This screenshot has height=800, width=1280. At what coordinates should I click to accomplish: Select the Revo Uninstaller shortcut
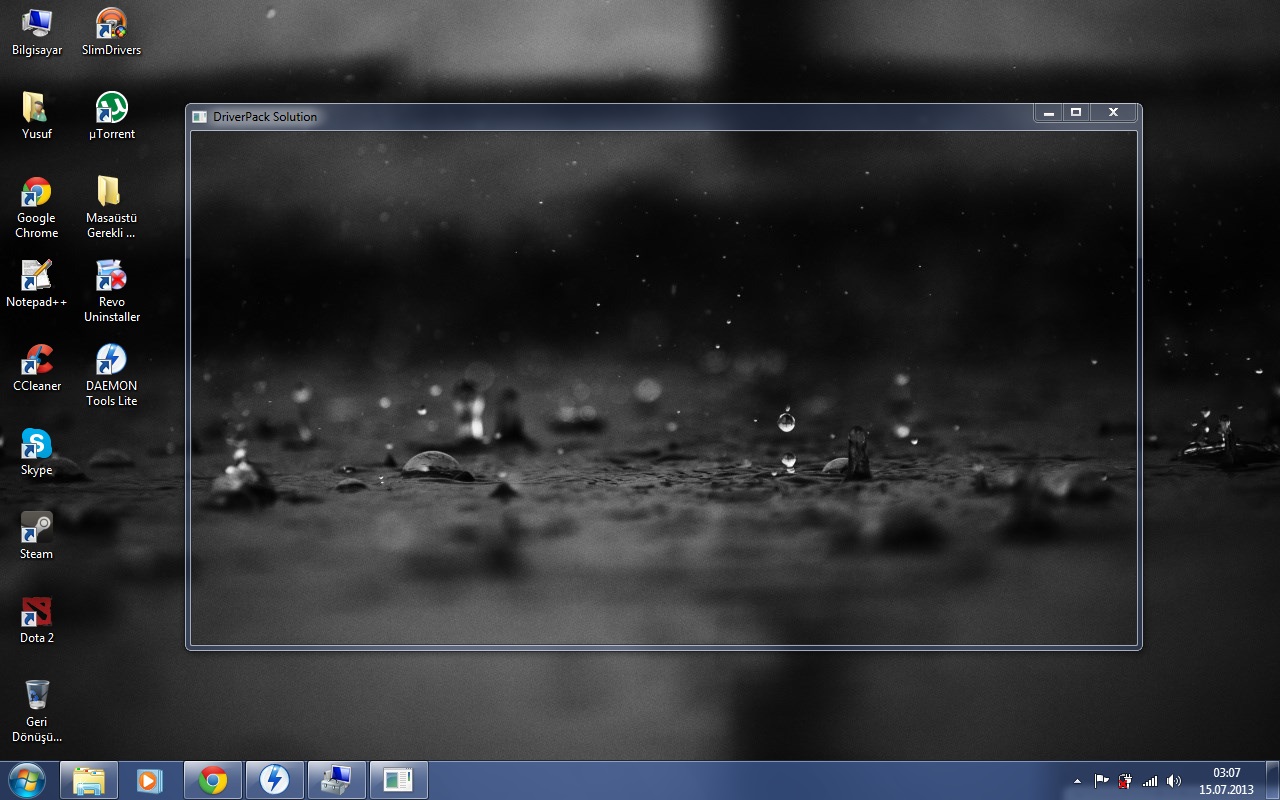[x=111, y=291]
